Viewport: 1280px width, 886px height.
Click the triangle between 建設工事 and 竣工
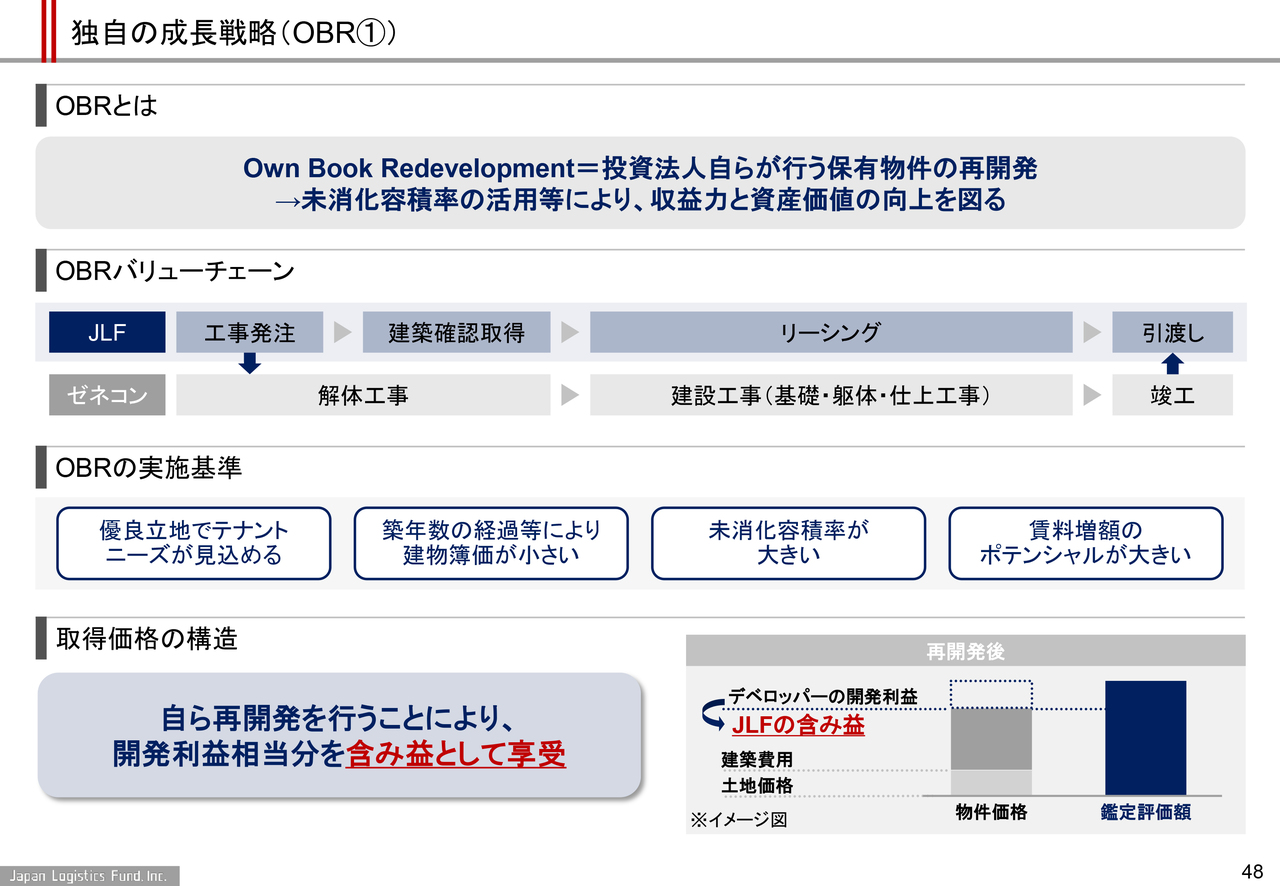pyautogui.click(x=1092, y=396)
